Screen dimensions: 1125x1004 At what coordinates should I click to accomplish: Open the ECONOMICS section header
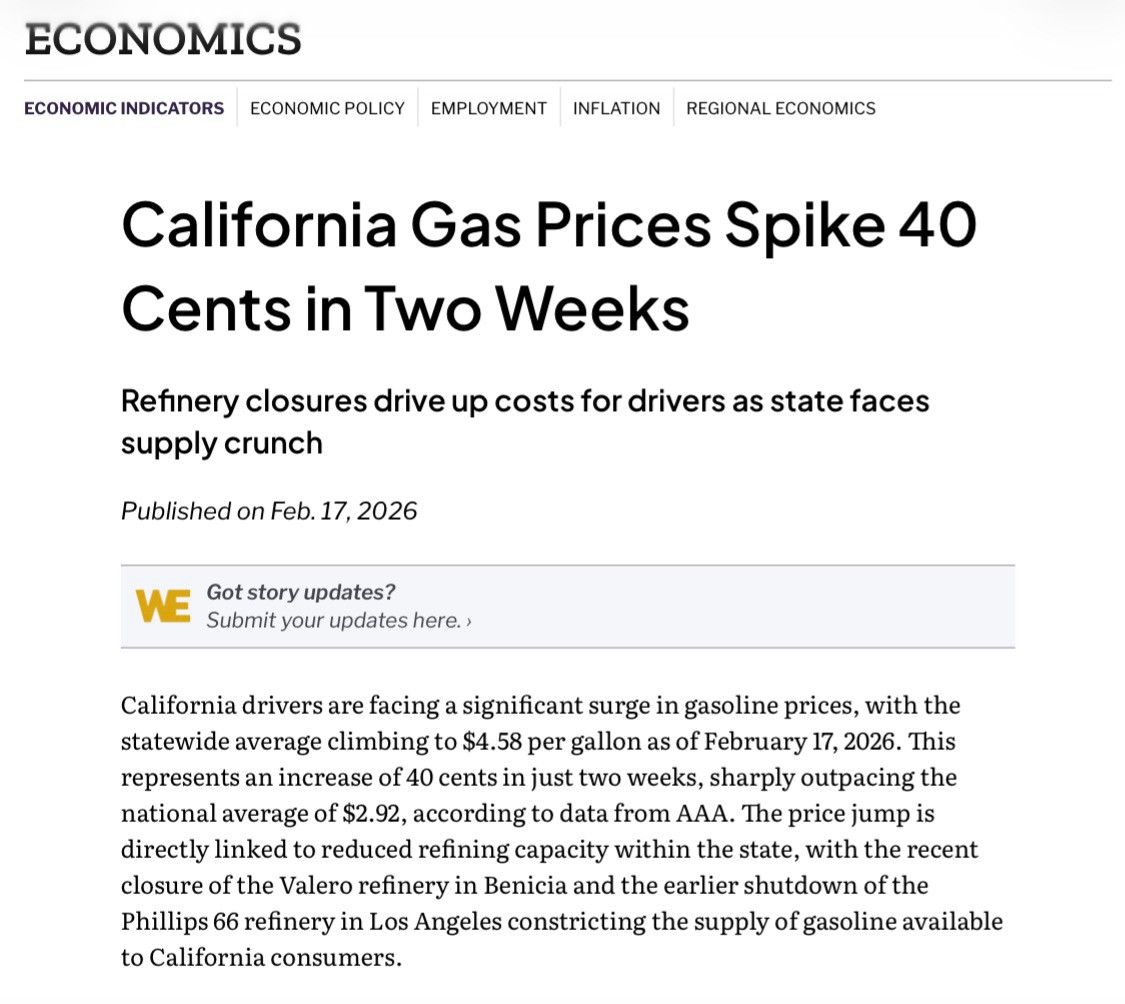163,39
